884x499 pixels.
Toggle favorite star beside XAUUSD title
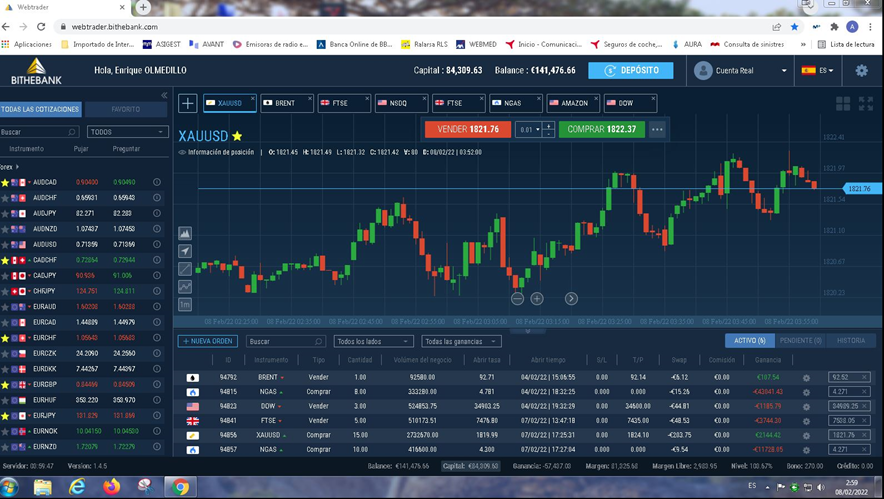point(237,136)
